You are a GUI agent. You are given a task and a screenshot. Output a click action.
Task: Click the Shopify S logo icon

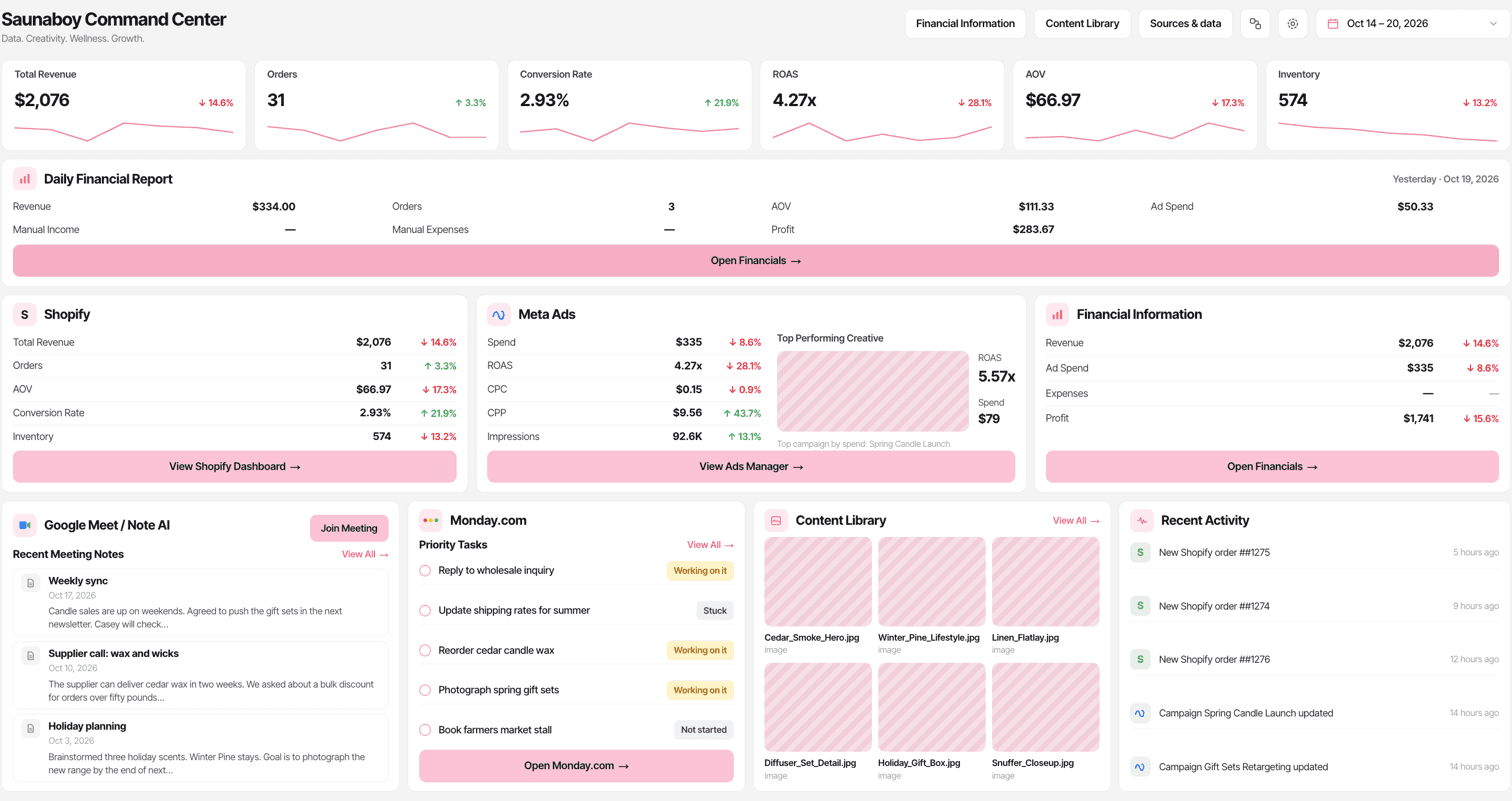point(25,314)
